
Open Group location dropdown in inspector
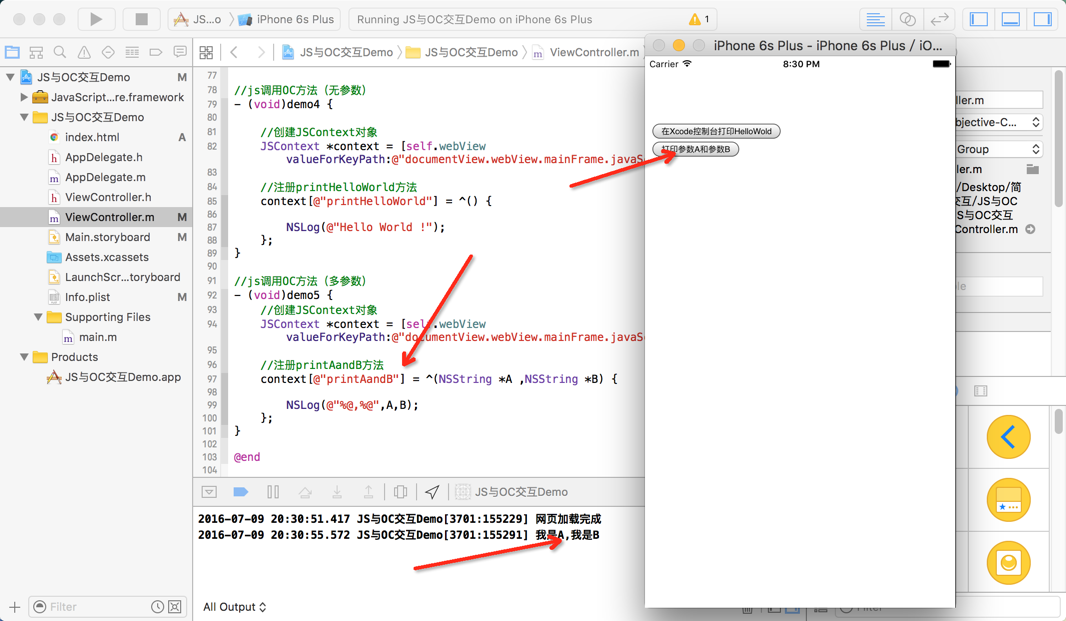click(x=998, y=149)
